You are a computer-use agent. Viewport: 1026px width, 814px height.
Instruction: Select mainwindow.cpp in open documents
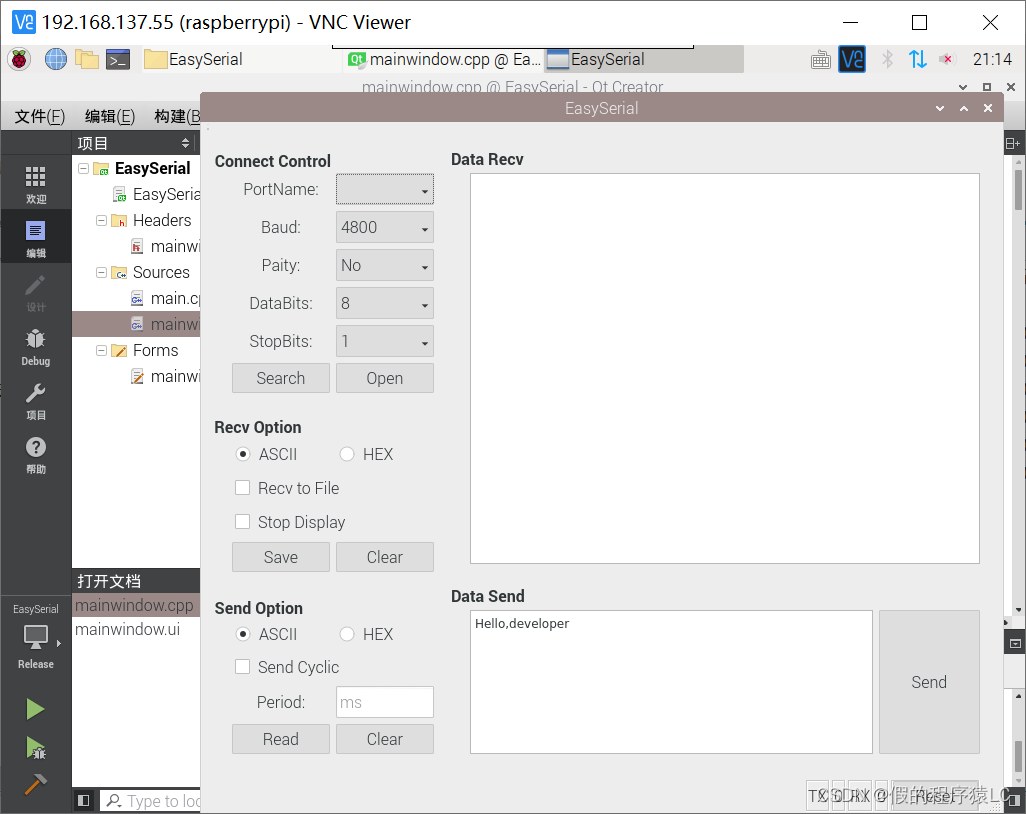point(136,605)
